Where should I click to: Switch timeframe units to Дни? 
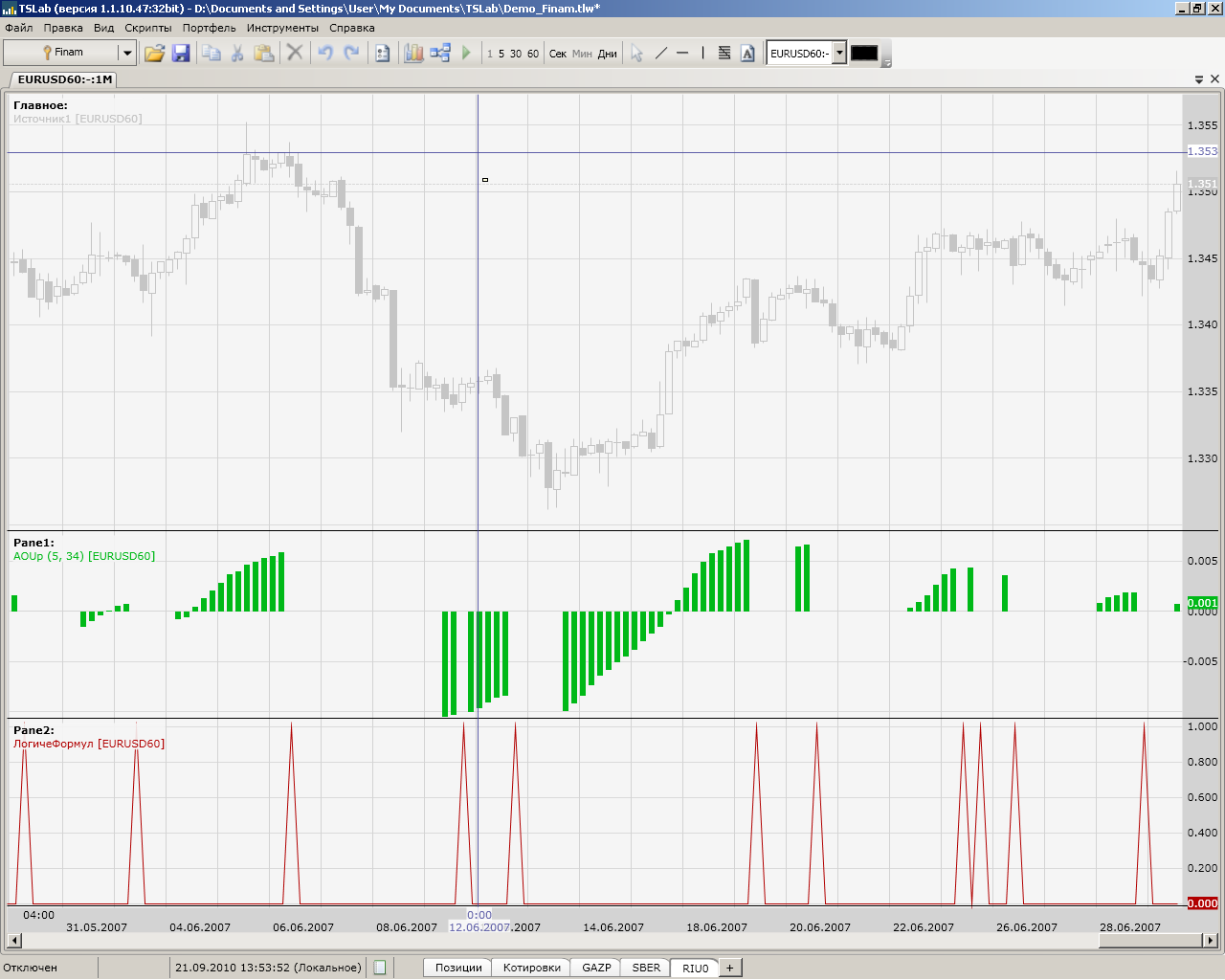tap(608, 54)
